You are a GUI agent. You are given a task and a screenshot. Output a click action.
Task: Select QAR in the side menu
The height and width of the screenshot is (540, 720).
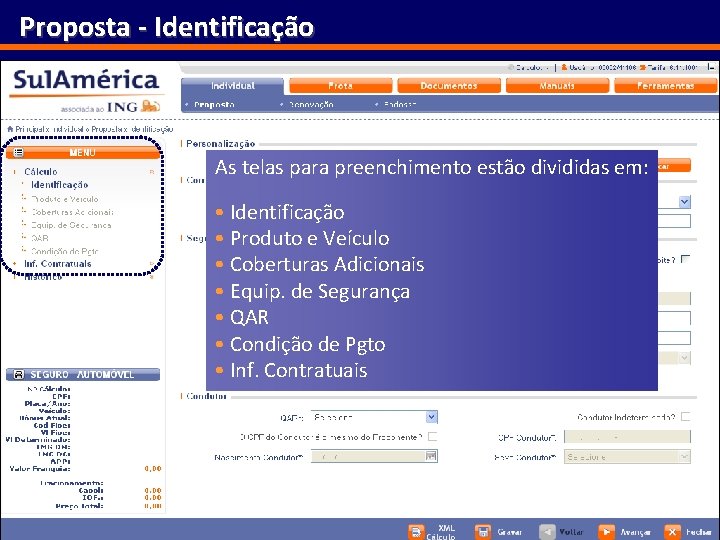point(39,238)
